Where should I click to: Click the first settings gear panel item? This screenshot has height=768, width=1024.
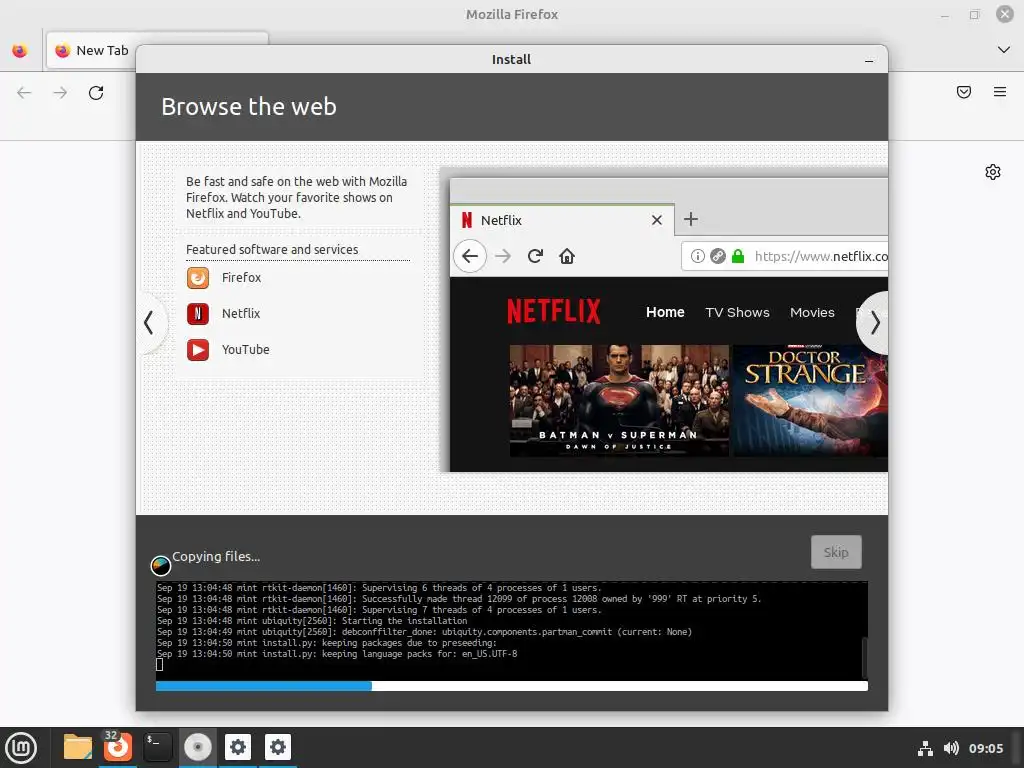pyautogui.click(x=238, y=747)
